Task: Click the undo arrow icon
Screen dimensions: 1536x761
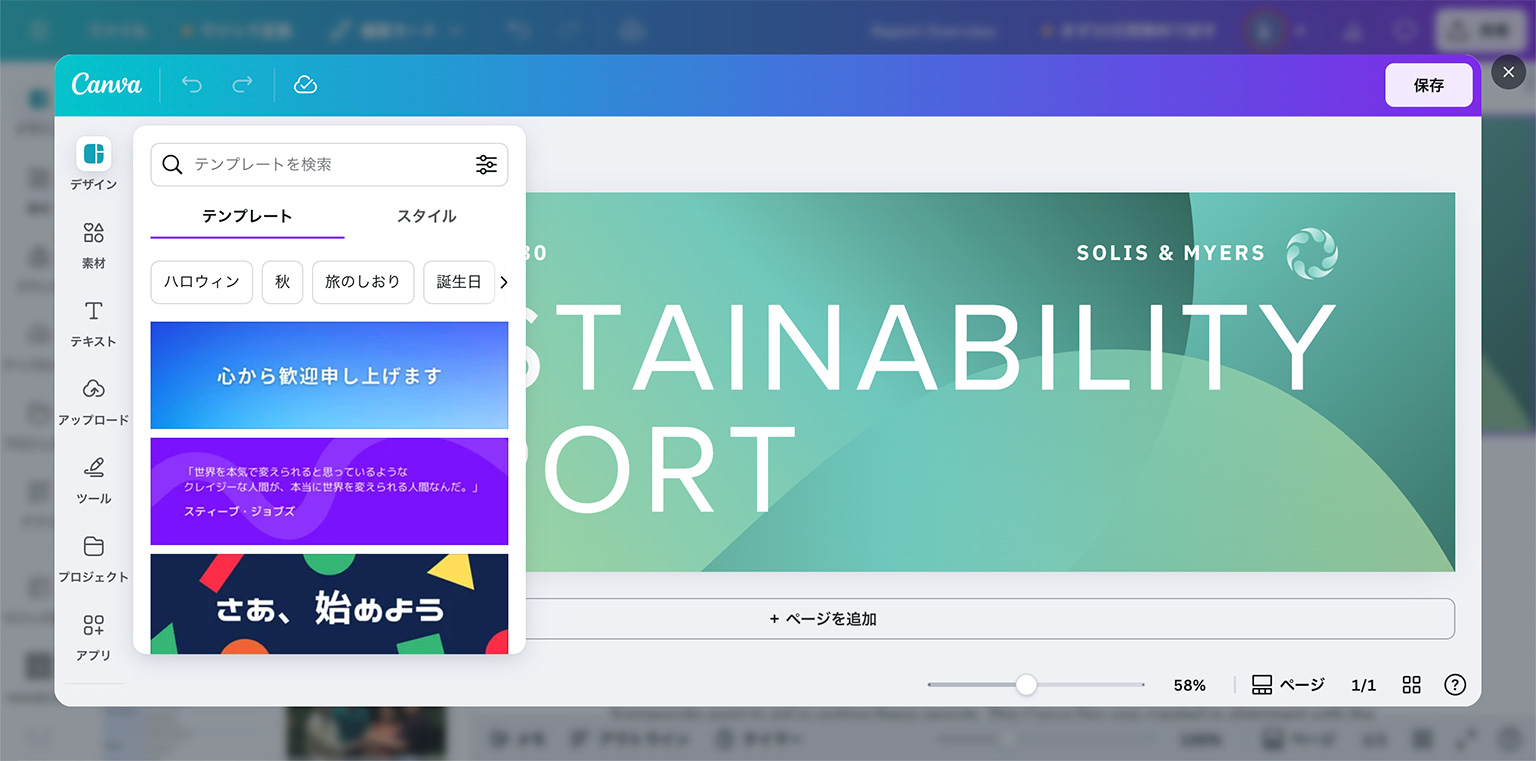Action: click(x=192, y=85)
